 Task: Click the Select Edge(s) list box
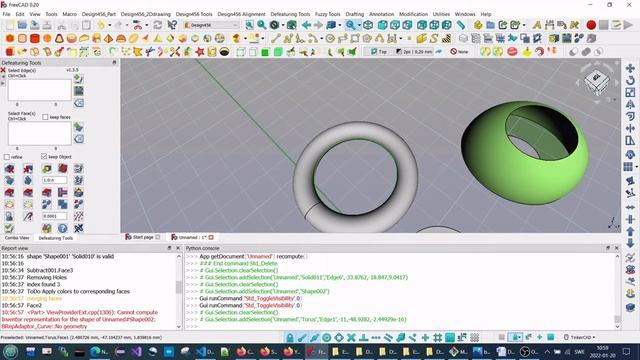tap(39, 89)
